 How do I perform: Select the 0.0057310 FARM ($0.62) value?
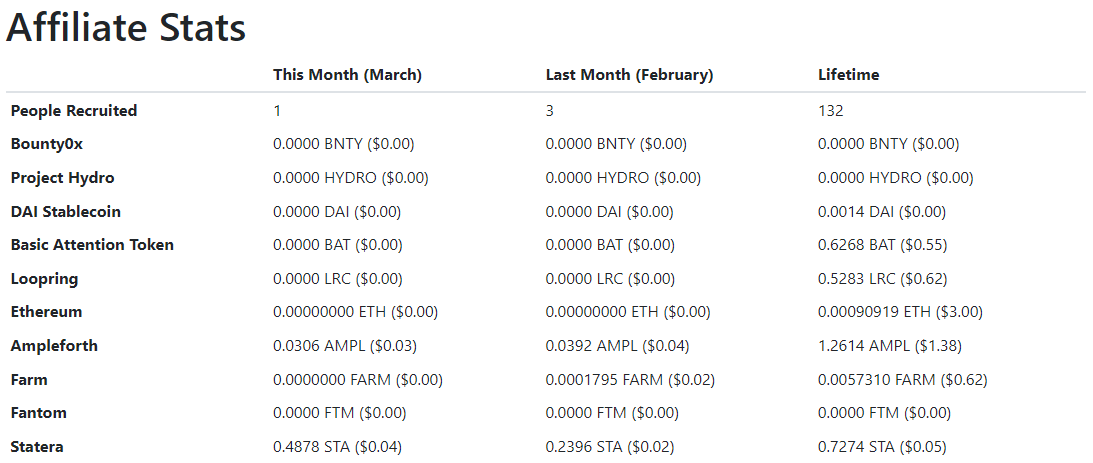pos(903,379)
